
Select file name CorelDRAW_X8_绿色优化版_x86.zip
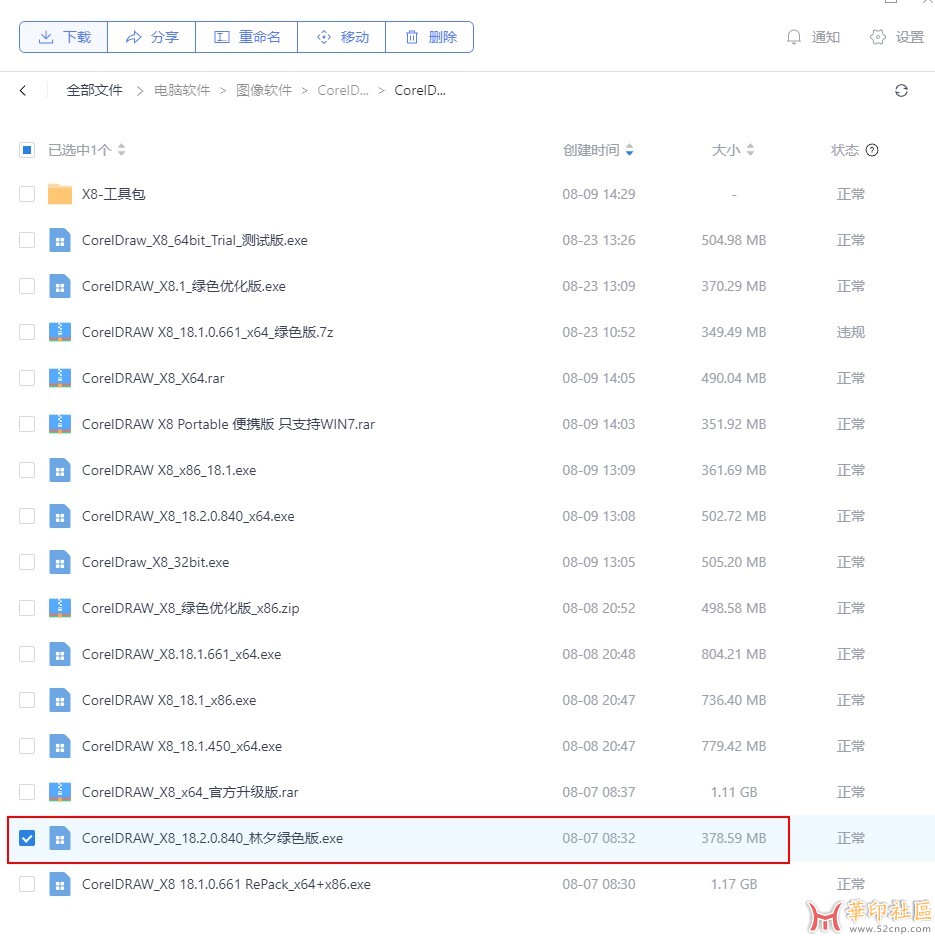pyautogui.click(x=190, y=608)
